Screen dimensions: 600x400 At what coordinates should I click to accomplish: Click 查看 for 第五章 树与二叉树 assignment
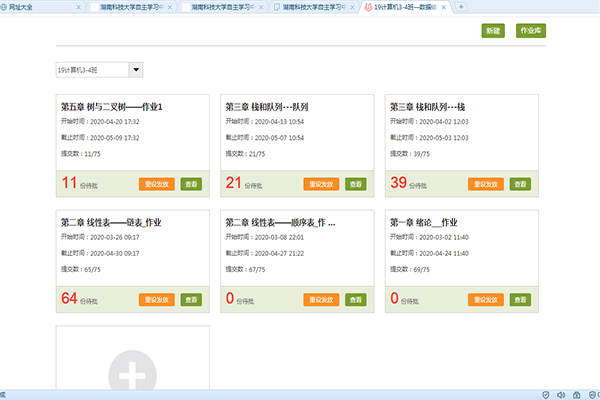tap(192, 184)
